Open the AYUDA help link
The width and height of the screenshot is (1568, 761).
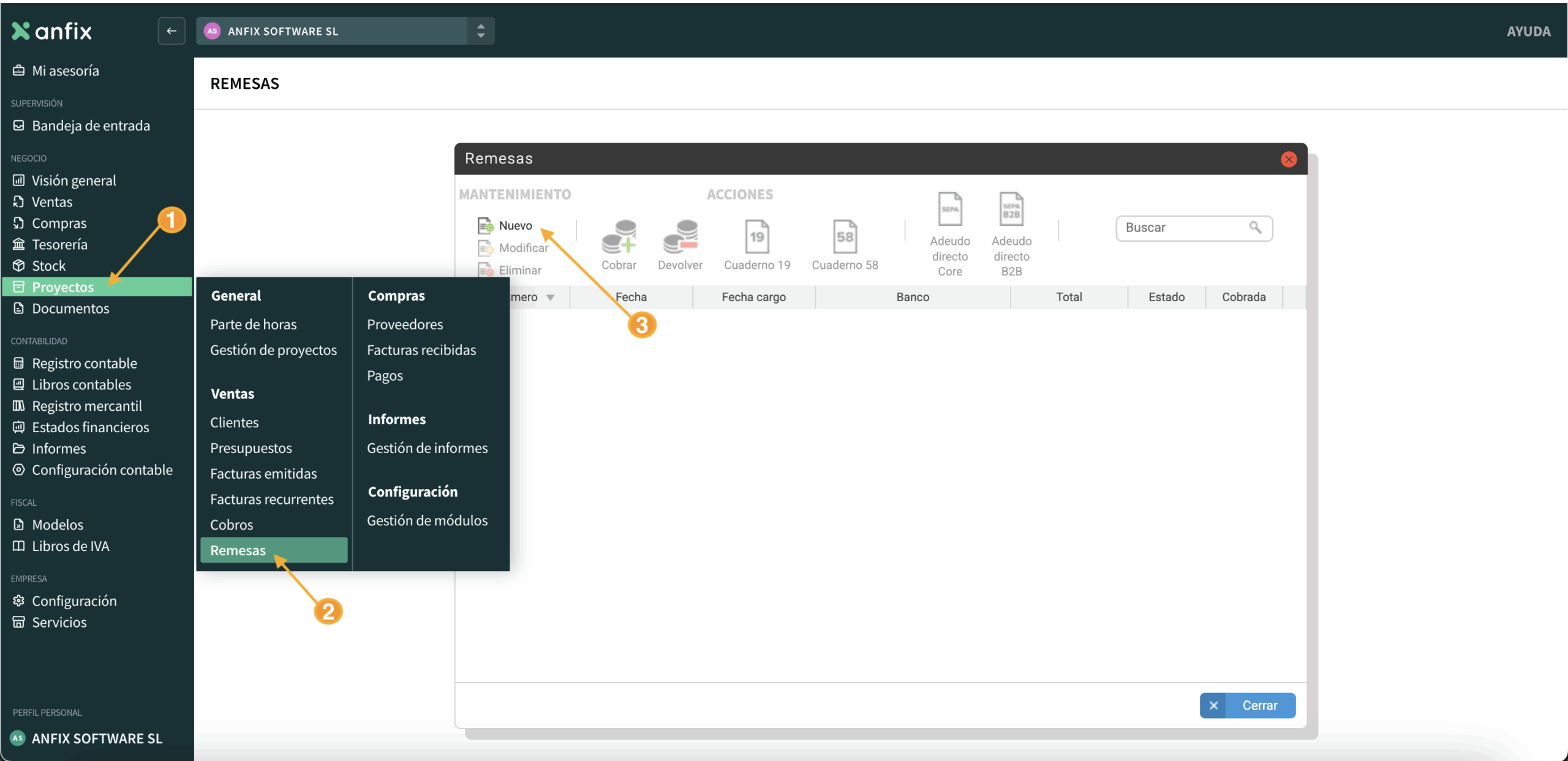point(1528,31)
